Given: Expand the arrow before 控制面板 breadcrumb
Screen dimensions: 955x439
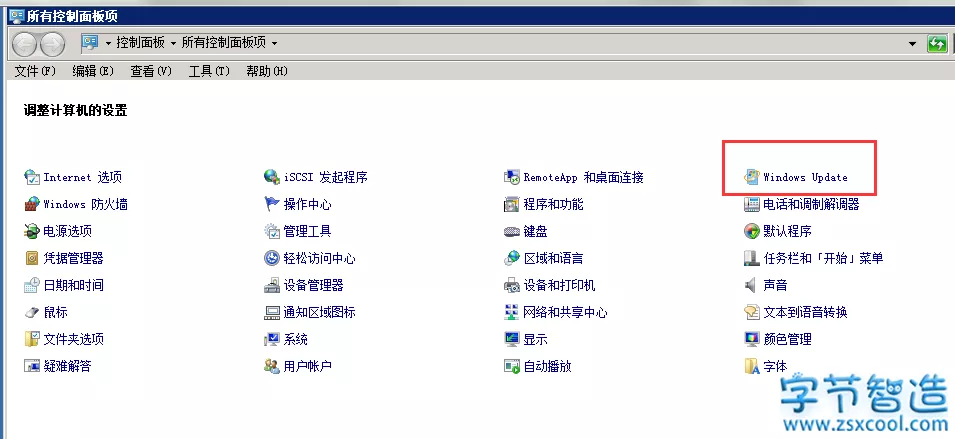Looking at the screenshot, I should [x=108, y=43].
